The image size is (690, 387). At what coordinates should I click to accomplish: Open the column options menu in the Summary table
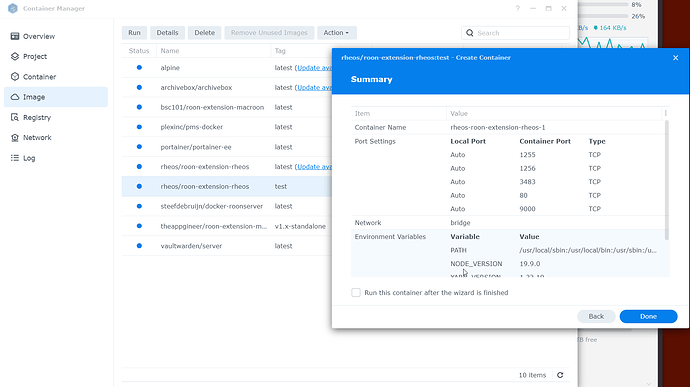tap(665, 114)
